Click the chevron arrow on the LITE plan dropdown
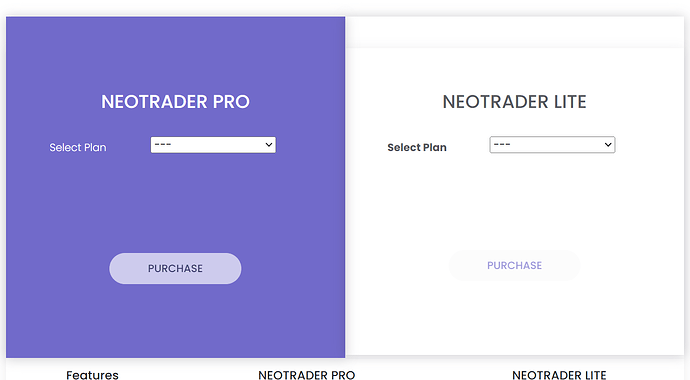This screenshot has width=690, height=380. coord(608,145)
